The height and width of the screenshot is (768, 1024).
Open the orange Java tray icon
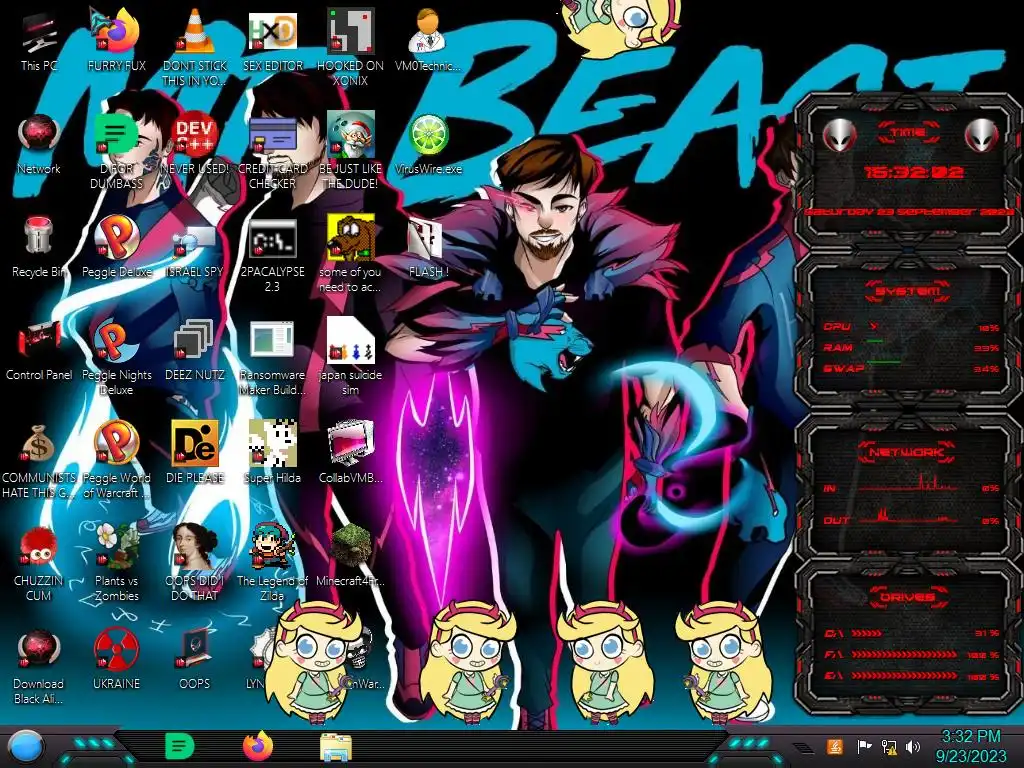[835, 746]
